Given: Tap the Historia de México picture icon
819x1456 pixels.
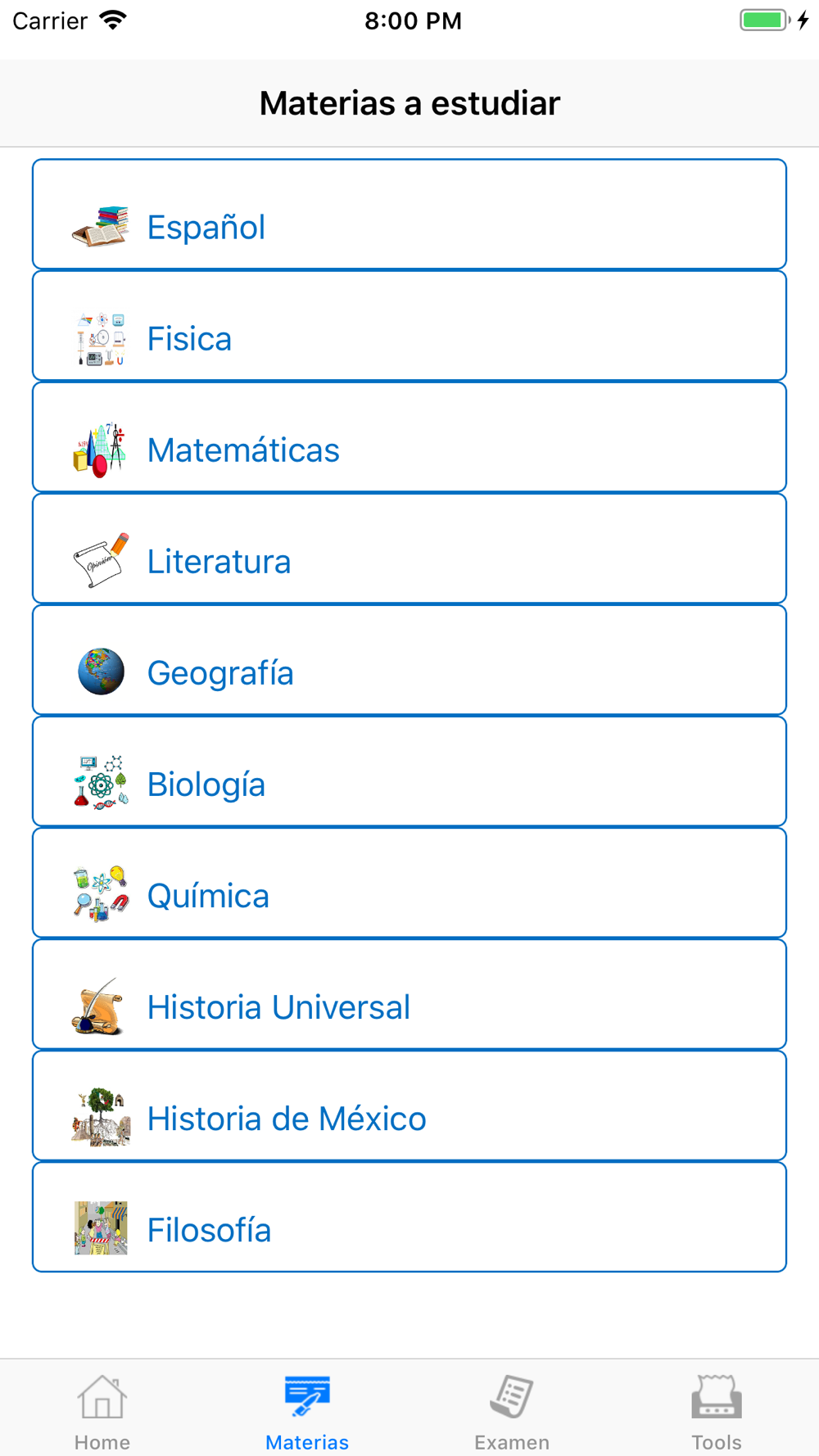Looking at the screenshot, I should pyautogui.click(x=101, y=1117).
